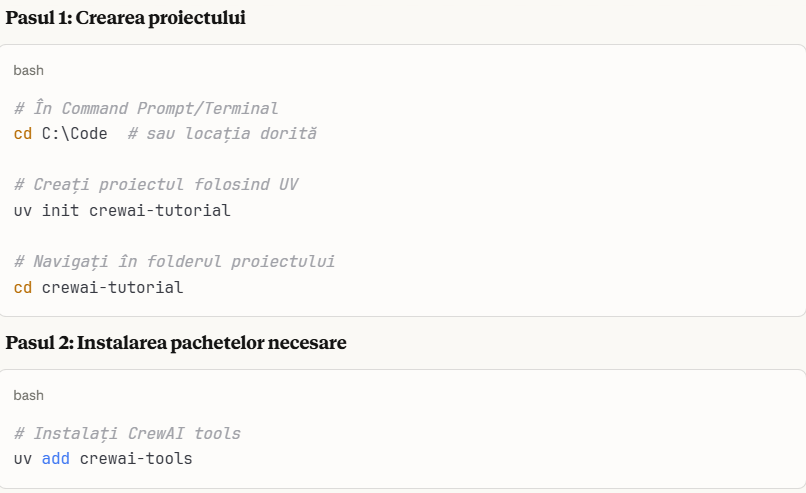Click the "Instalați CrewAI tools" comment line
Screen dimensions: 806x493
[127, 433]
